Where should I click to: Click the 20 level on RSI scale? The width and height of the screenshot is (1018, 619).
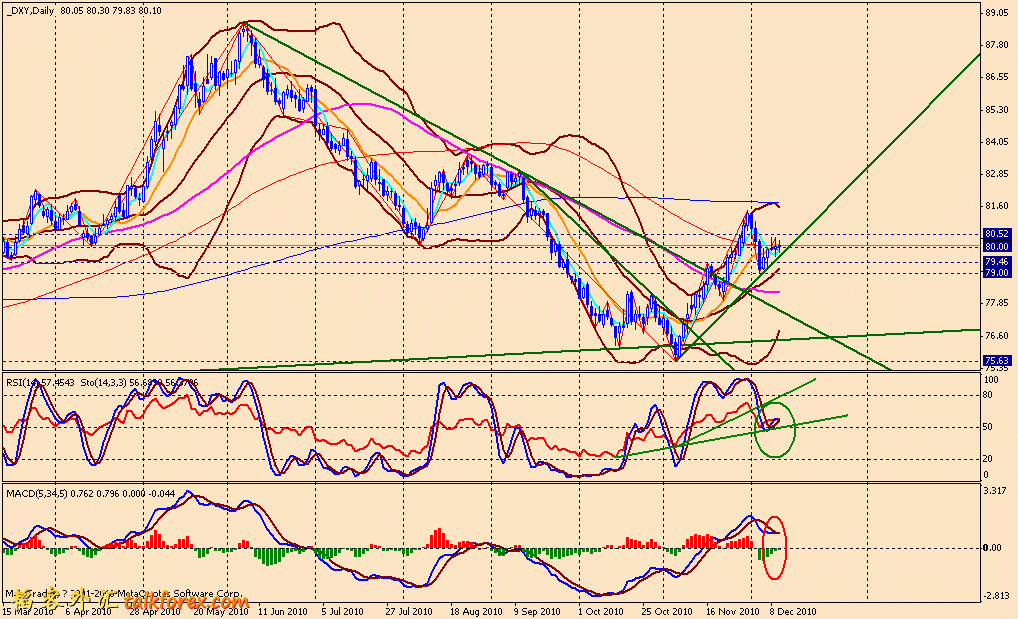(988, 459)
